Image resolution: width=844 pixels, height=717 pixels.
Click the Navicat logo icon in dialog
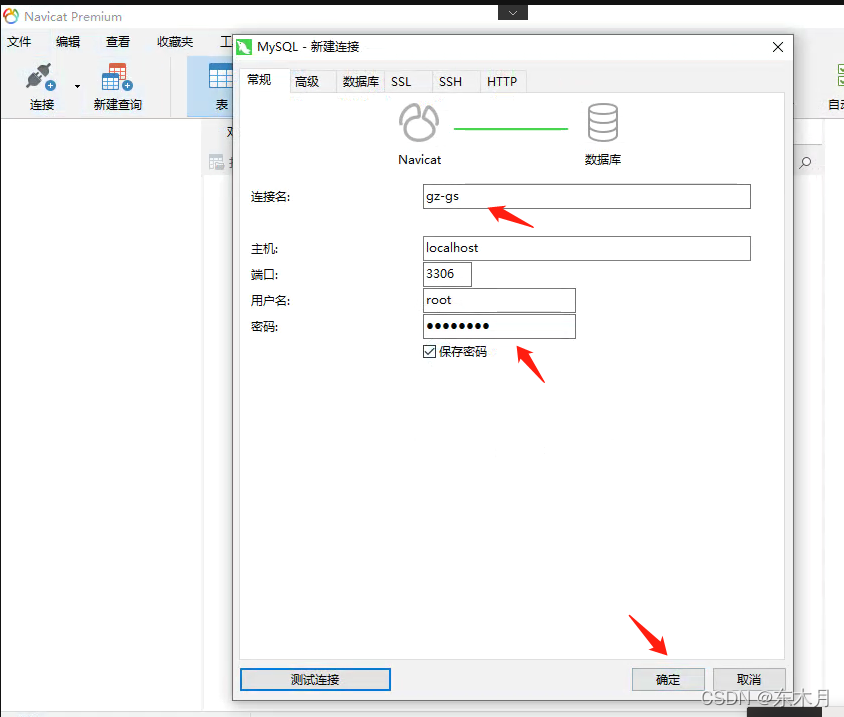419,123
